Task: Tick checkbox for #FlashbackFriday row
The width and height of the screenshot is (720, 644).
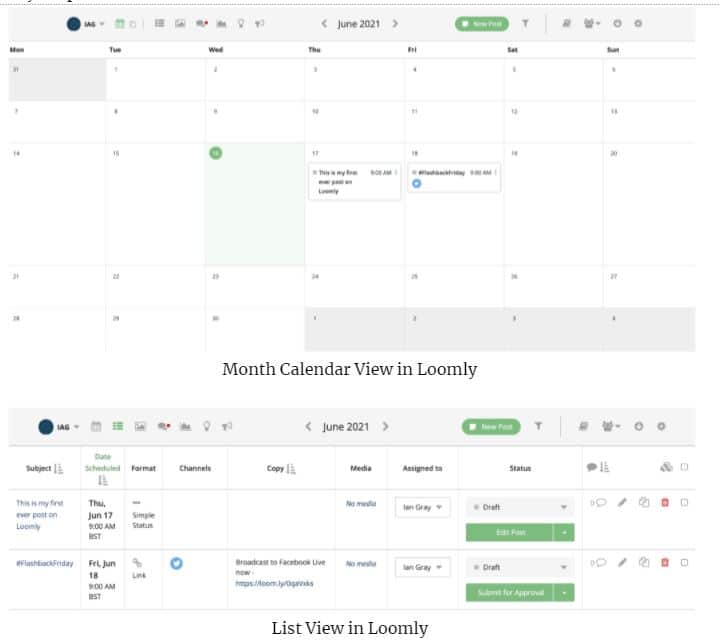Action: 684,563
